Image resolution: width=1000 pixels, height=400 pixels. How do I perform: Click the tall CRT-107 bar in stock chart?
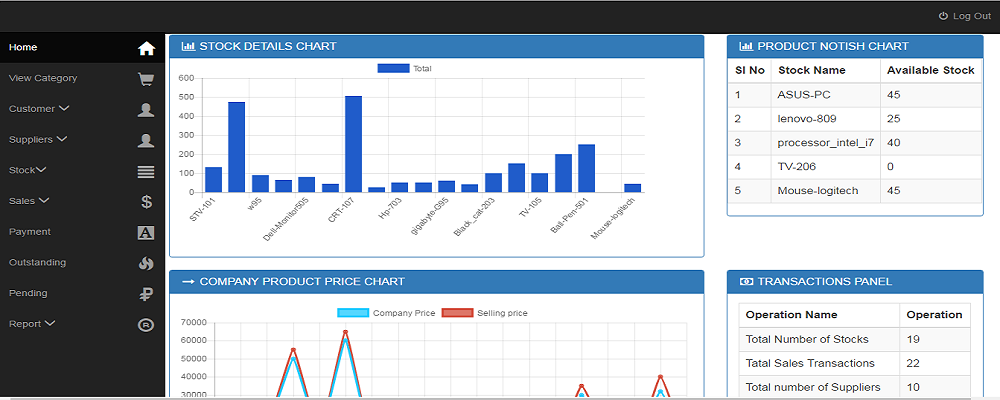[x=353, y=144]
